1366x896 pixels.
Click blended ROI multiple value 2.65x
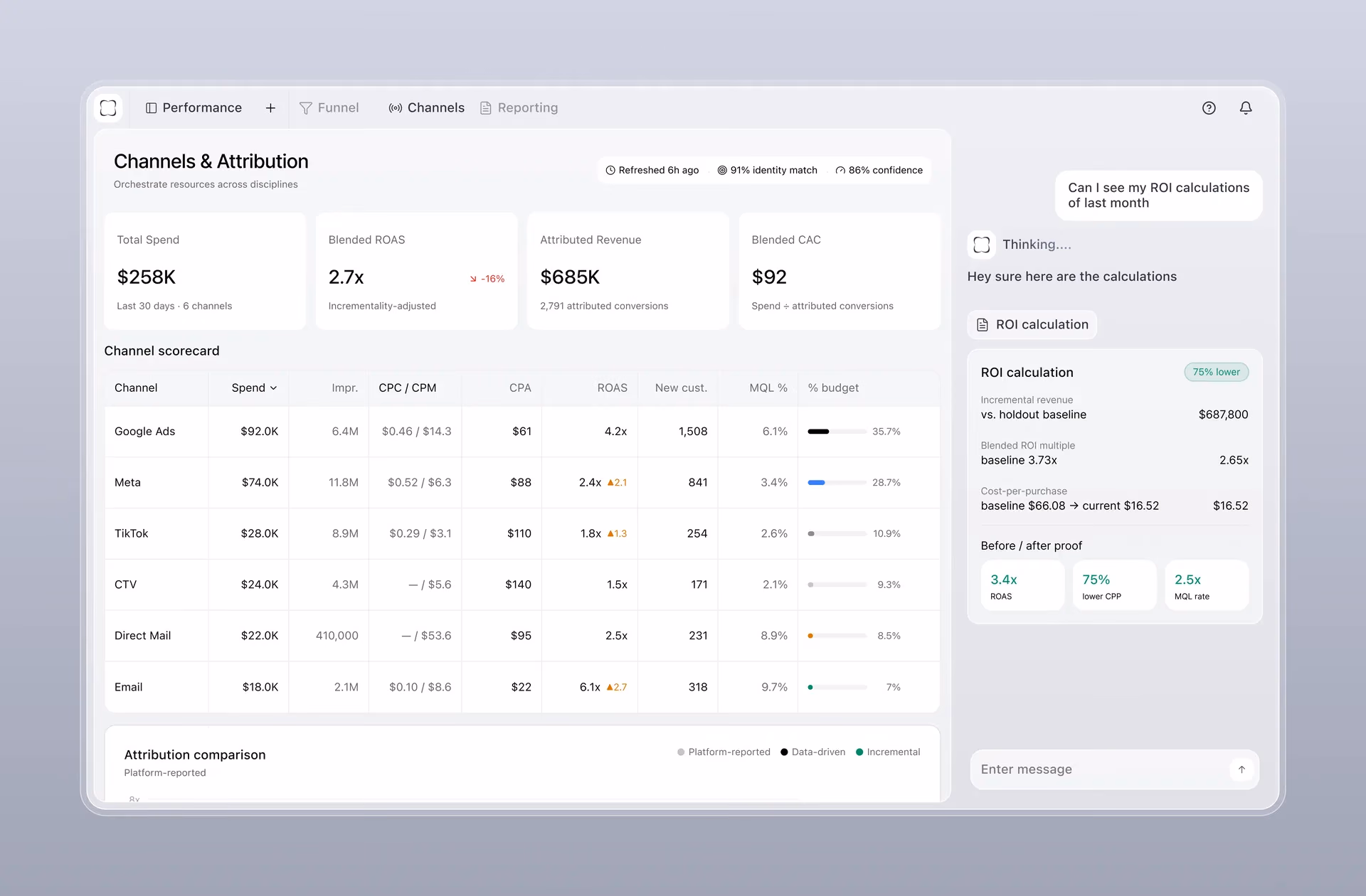[1234, 461]
